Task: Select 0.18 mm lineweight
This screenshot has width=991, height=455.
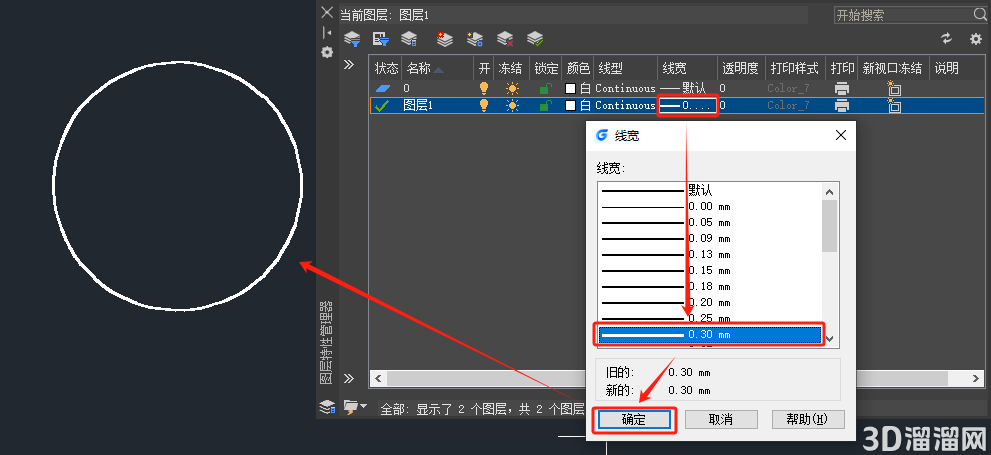Action: (710, 286)
